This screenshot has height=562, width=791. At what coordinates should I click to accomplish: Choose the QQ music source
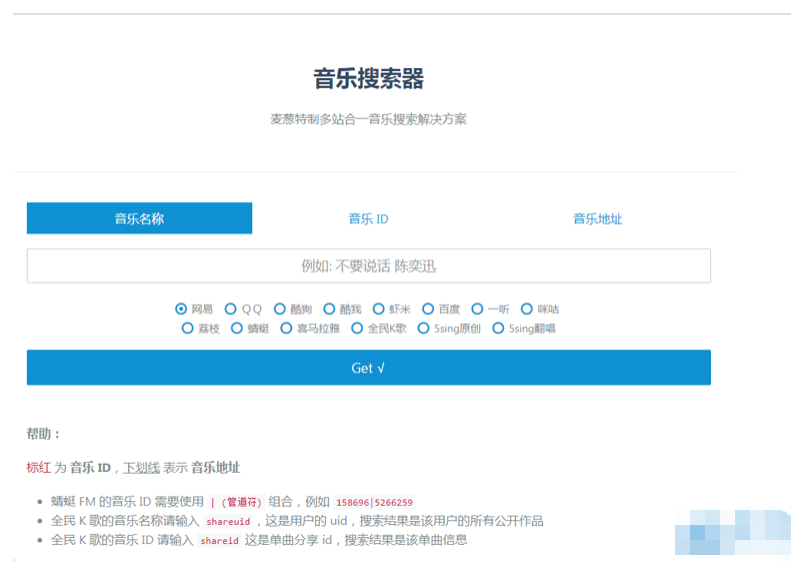pos(231,309)
